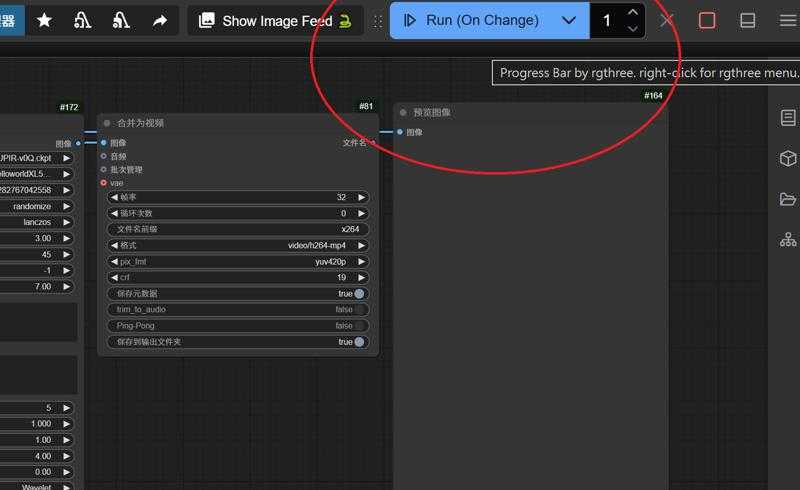
Task: Enable the trim_to_audio toggle
Action: (x=359, y=310)
